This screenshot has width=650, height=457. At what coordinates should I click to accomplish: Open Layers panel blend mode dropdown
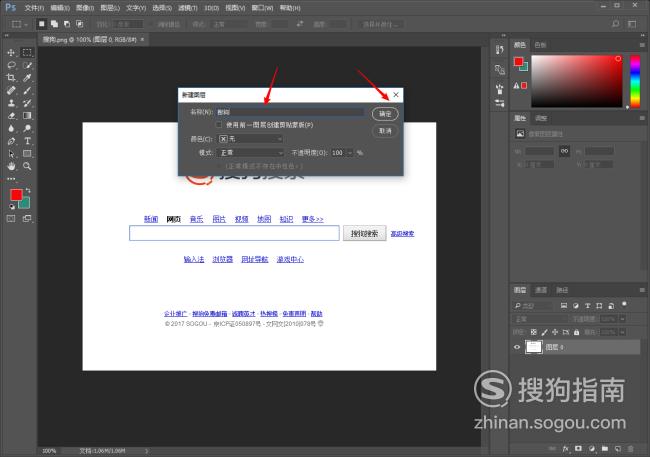[x=540, y=319]
